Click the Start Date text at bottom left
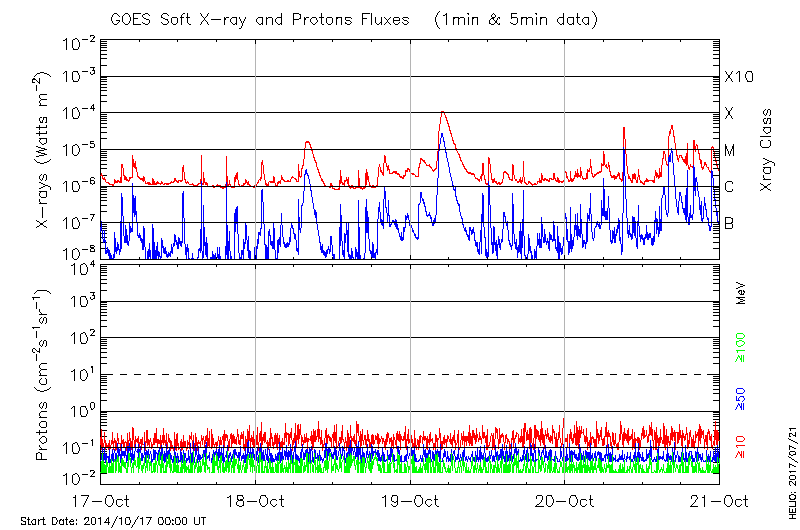 113,522
